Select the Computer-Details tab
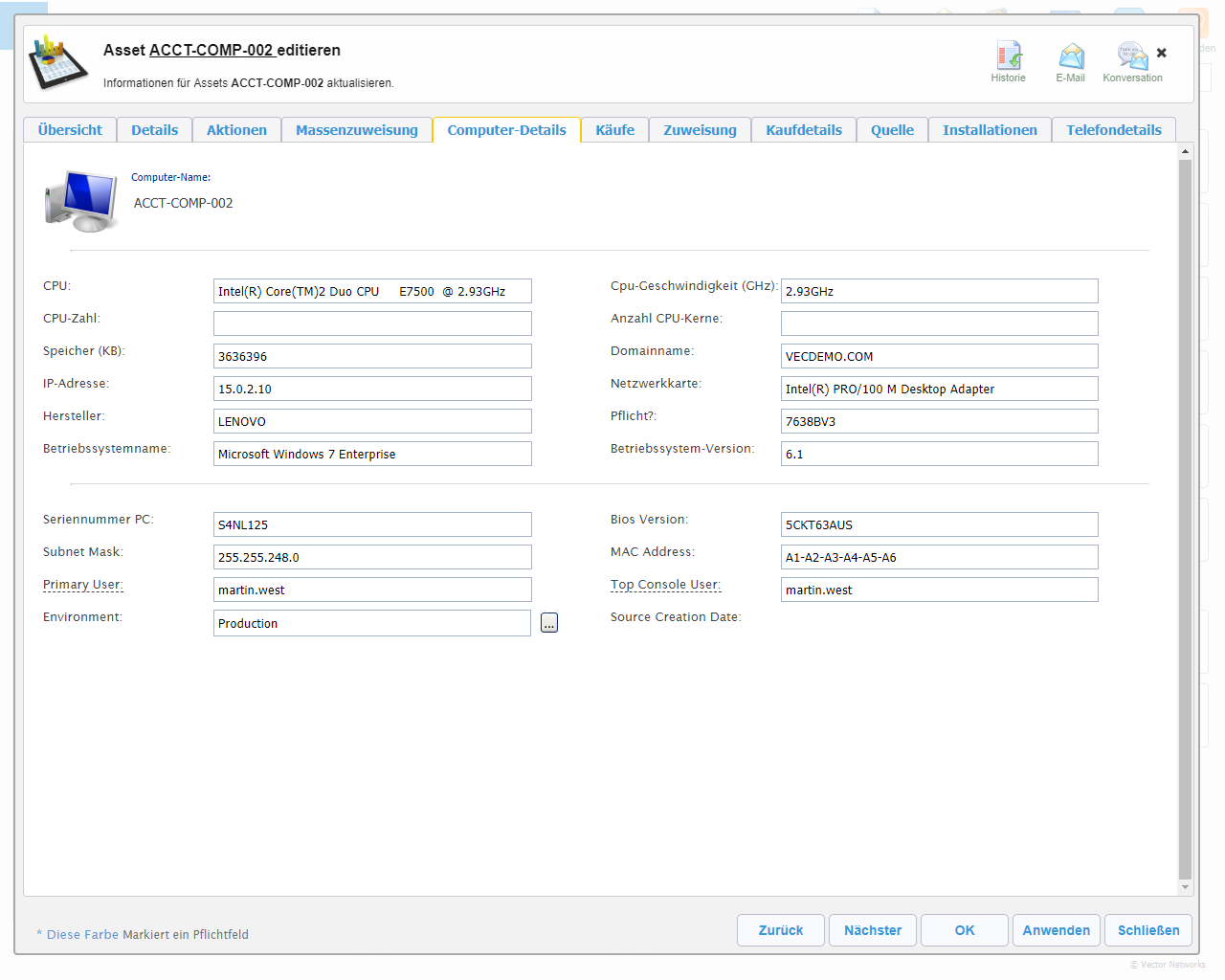Viewport: 1225px width, 980px height. coord(507,130)
